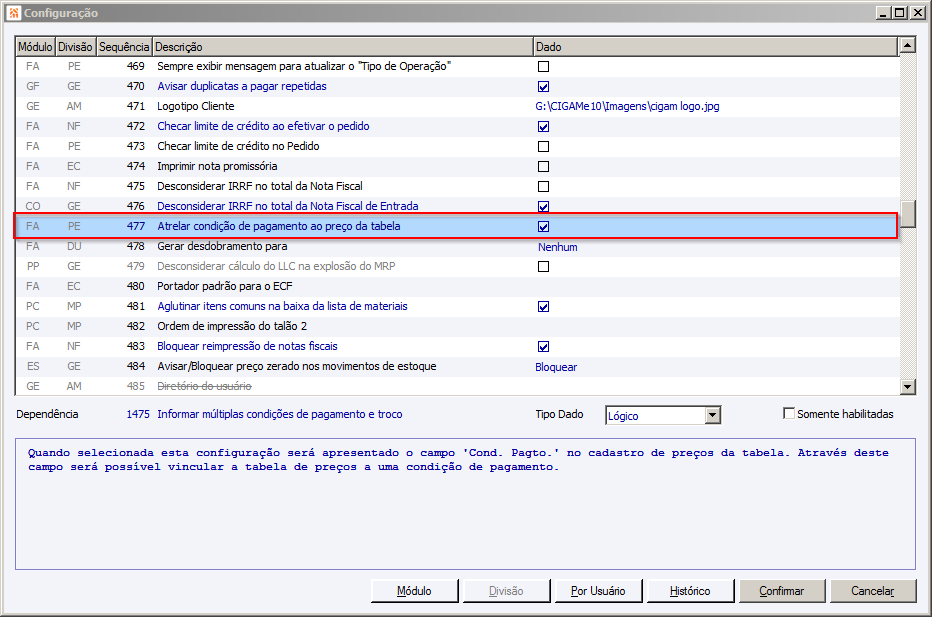Click the Módulo button
Viewport: 932px width, 617px height.
click(414, 591)
